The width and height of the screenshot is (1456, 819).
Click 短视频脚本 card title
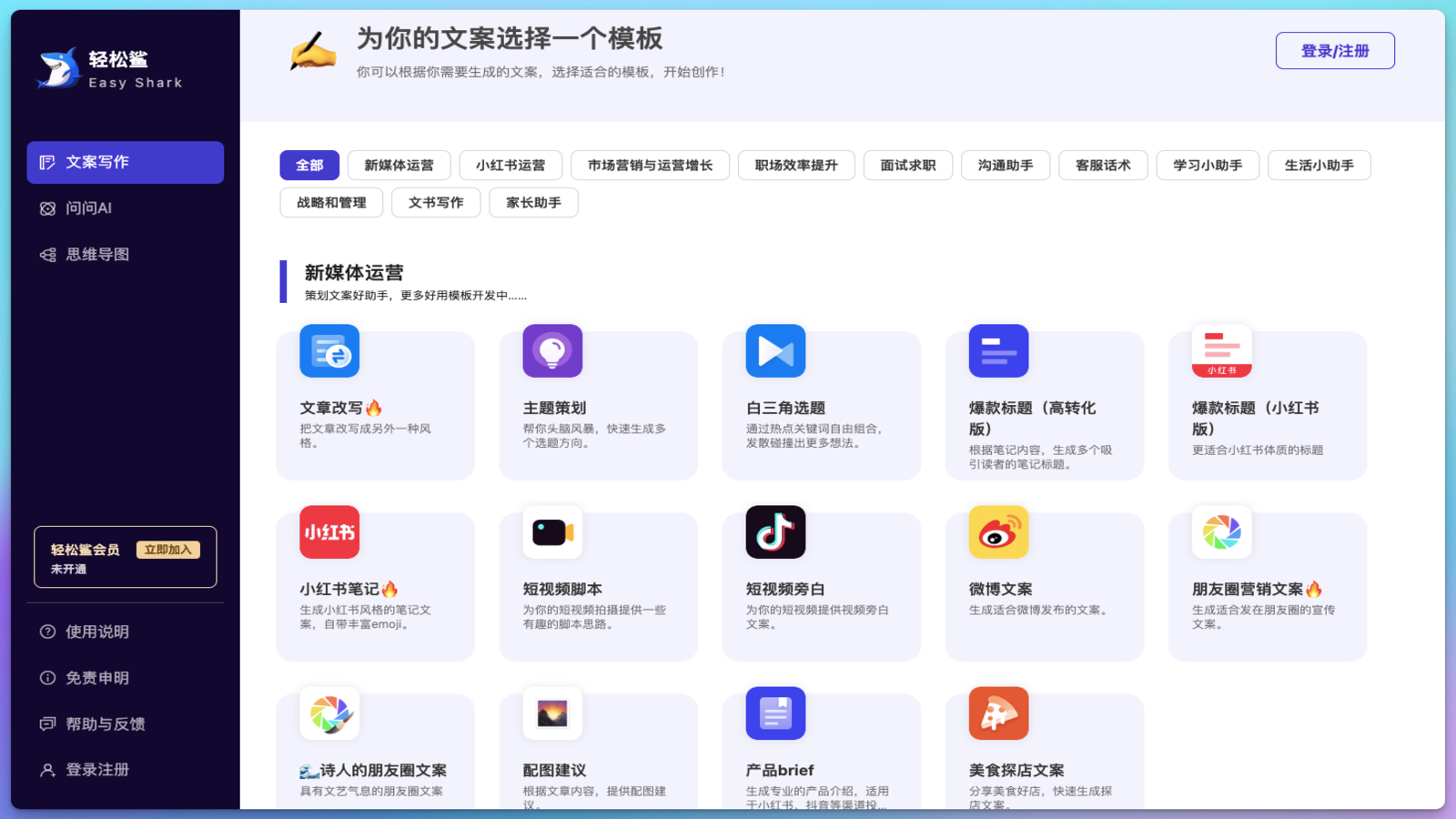point(562,589)
